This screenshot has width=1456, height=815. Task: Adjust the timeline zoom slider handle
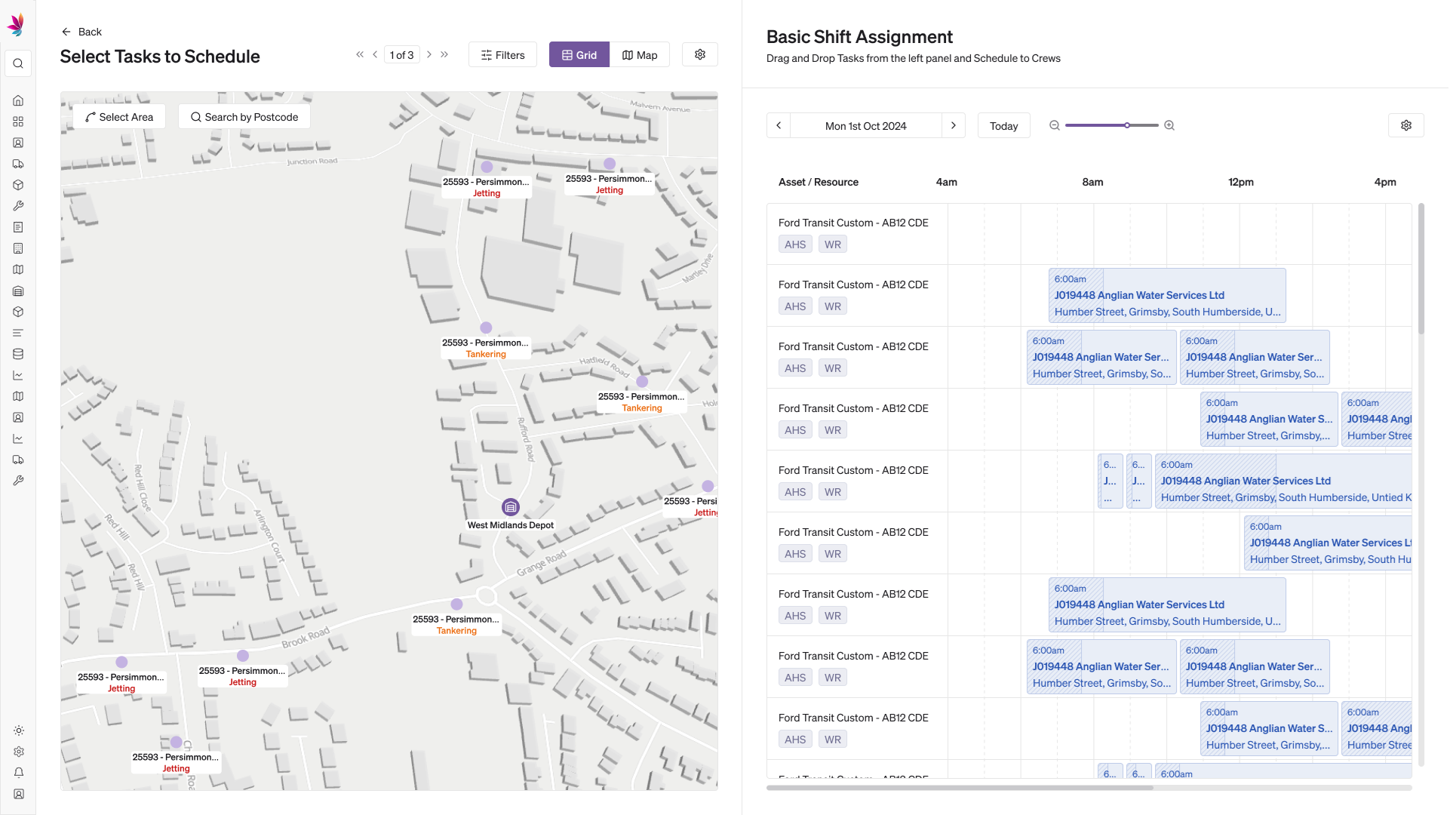[1127, 125]
